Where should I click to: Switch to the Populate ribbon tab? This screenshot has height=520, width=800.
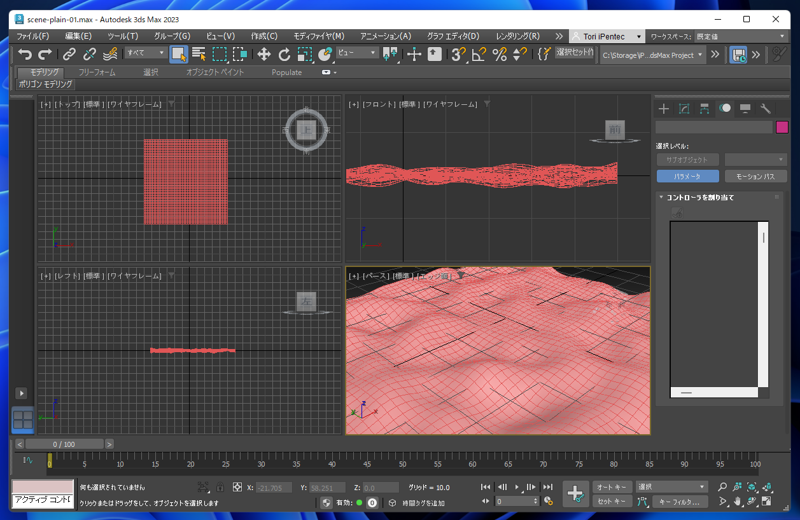tap(286, 72)
